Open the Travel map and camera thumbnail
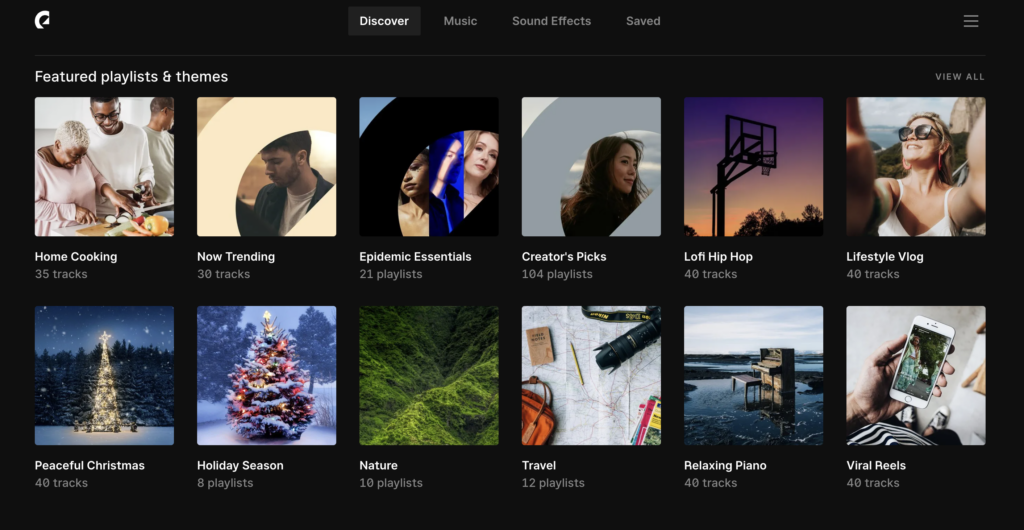1024x530 pixels. pos(591,375)
